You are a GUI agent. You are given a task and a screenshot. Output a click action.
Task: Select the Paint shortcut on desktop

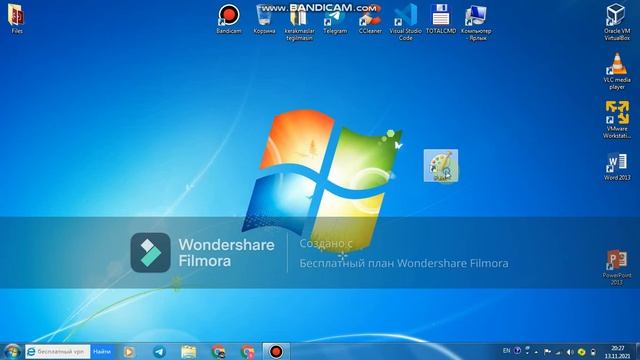pyautogui.click(x=441, y=165)
